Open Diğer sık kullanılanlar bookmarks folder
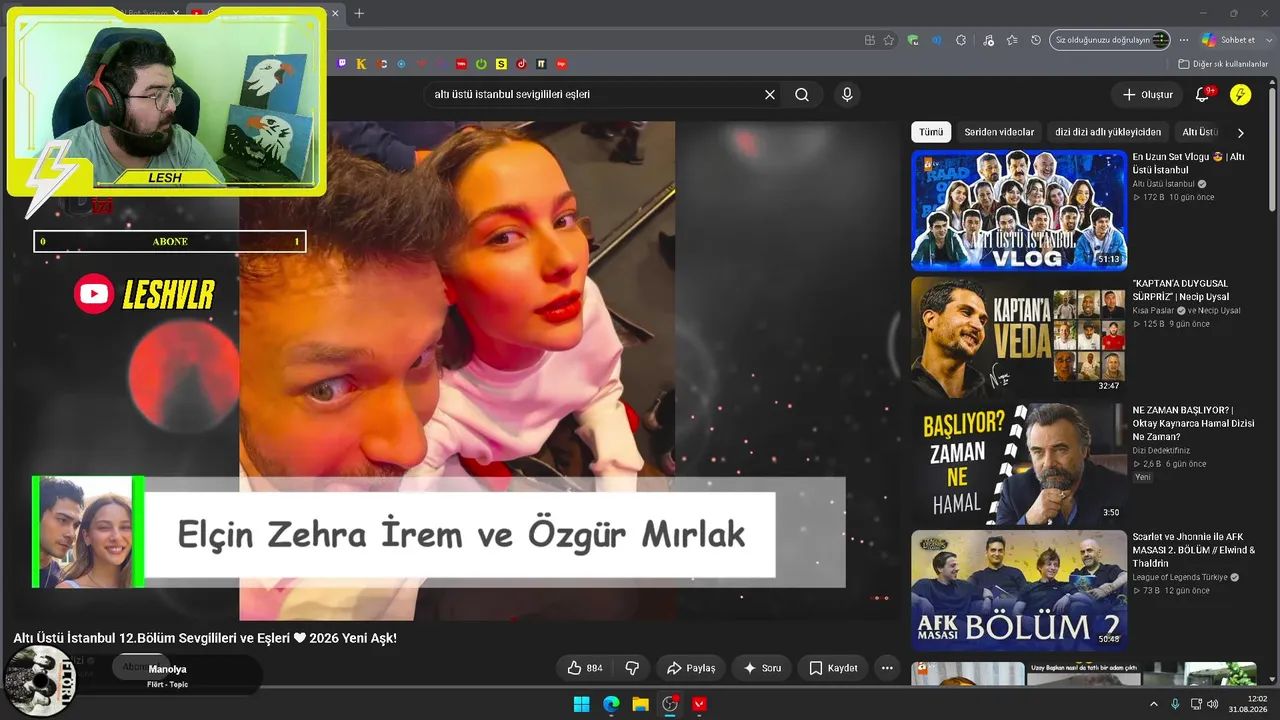Image resolution: width=1280 pixels, height=720 pixels. pos(1223,64)
